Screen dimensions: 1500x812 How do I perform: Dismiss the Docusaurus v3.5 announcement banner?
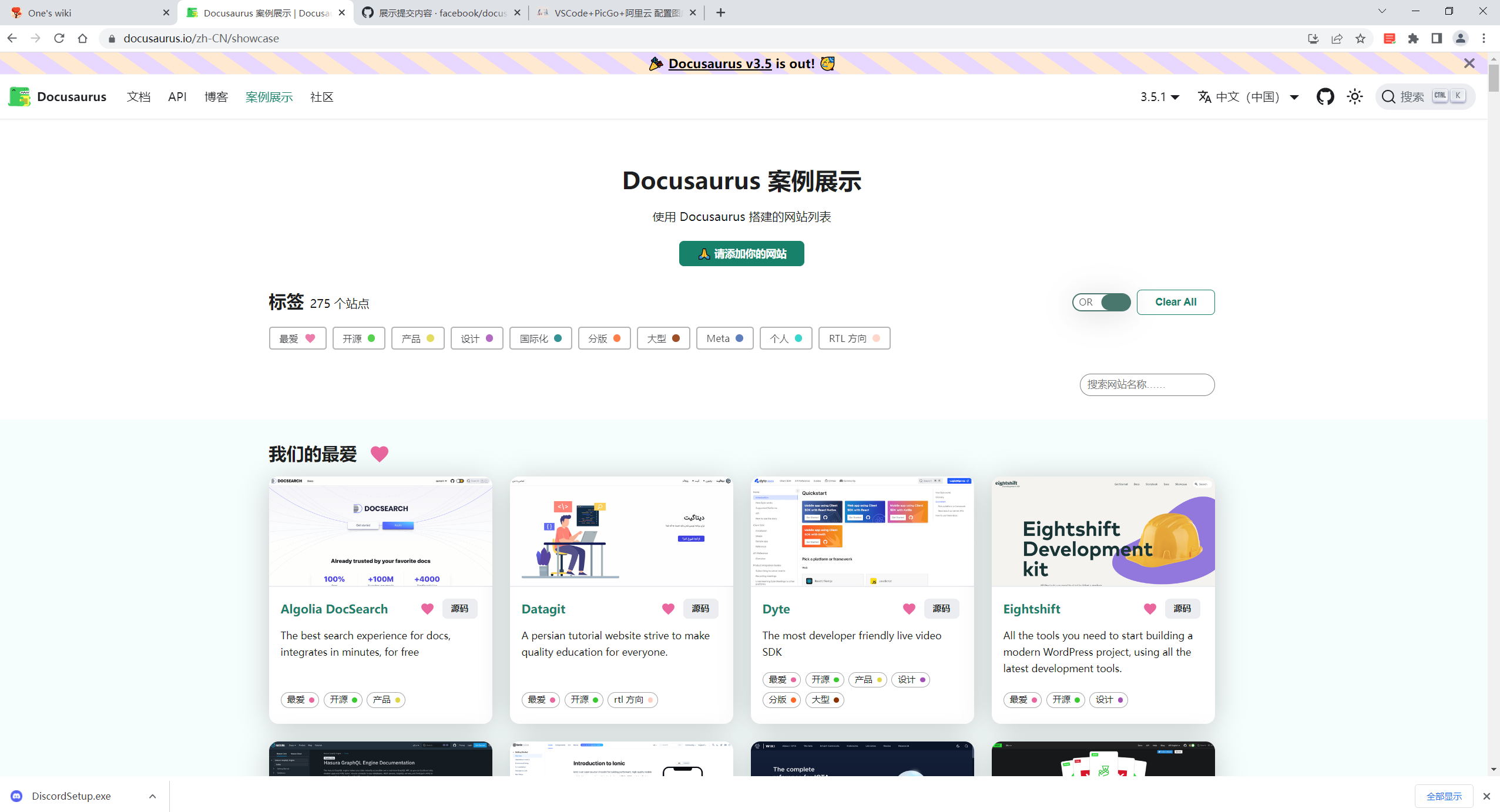click(1469, 63)
